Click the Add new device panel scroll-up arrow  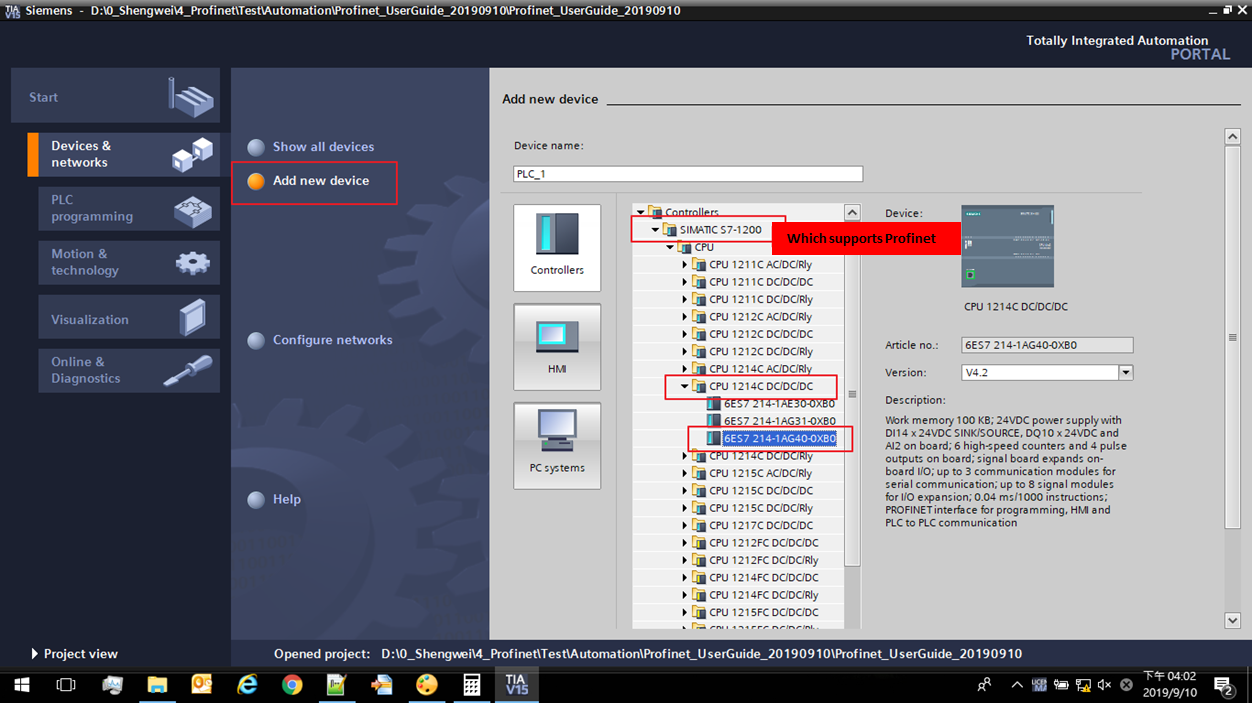1233,136
